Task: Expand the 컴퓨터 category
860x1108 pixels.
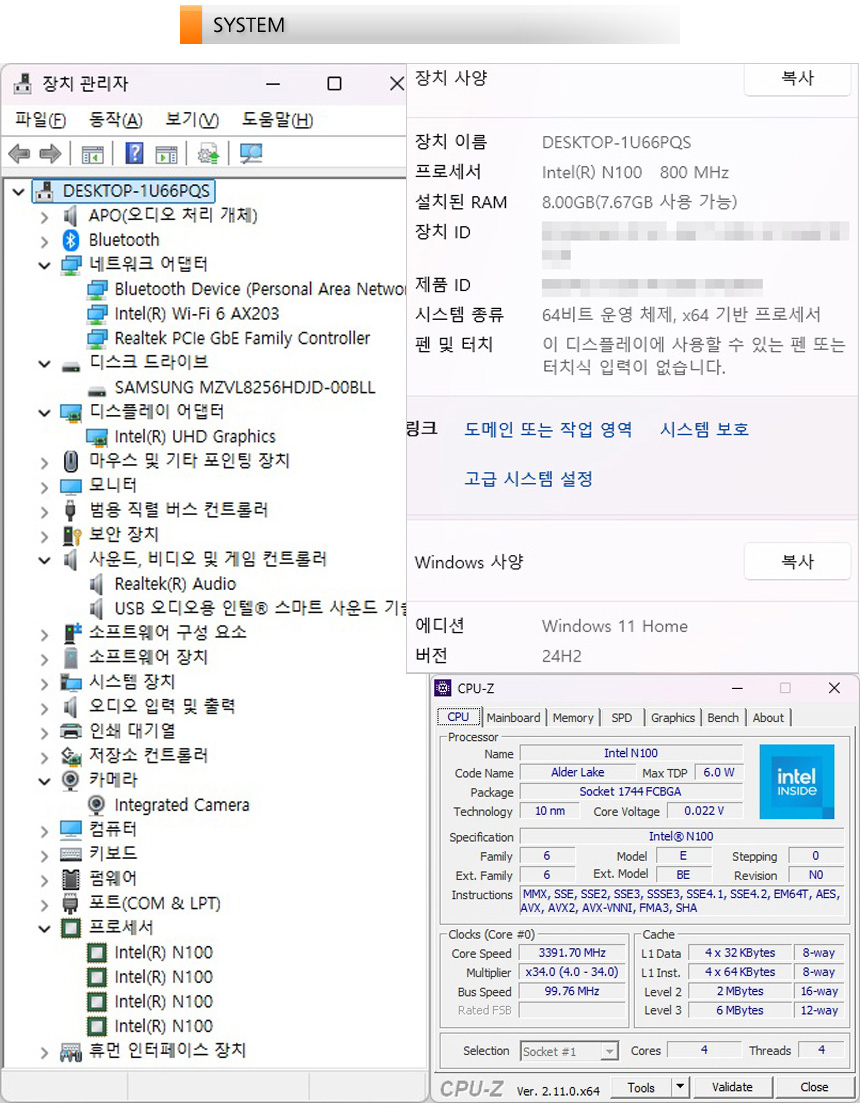Action: (45, 830)
